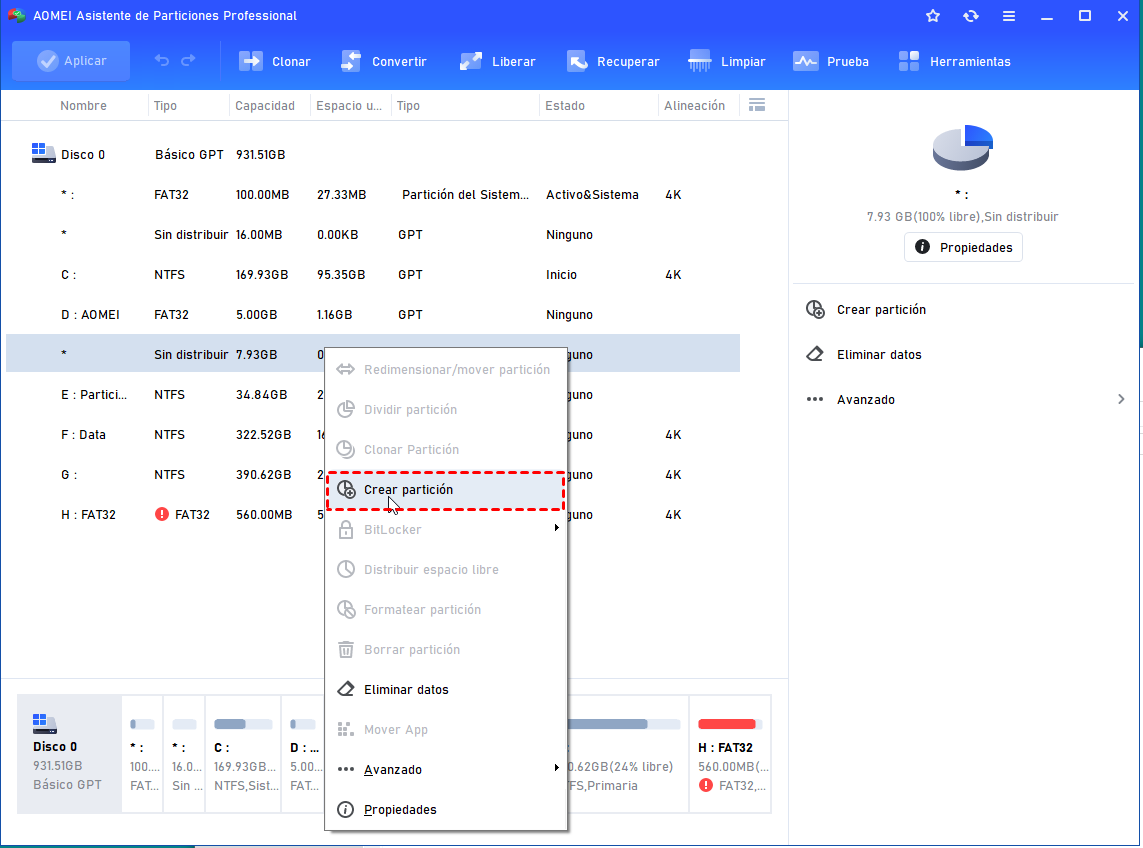Click the refresh icon in title bar
The image size is (1143, 848).
point(971,16)
